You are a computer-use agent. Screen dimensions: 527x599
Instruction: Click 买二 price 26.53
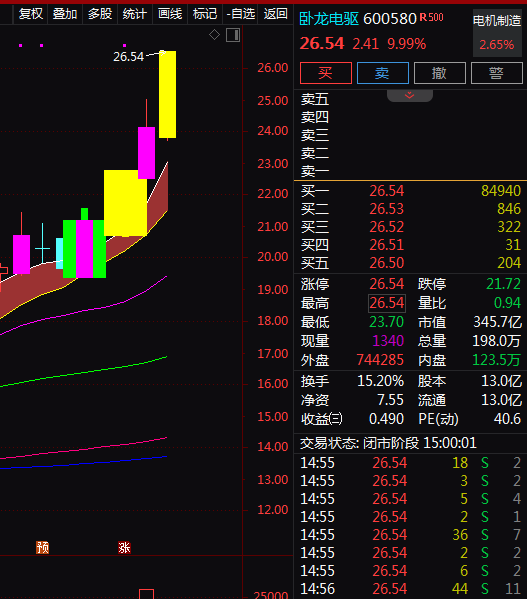(x=386, y=209)
